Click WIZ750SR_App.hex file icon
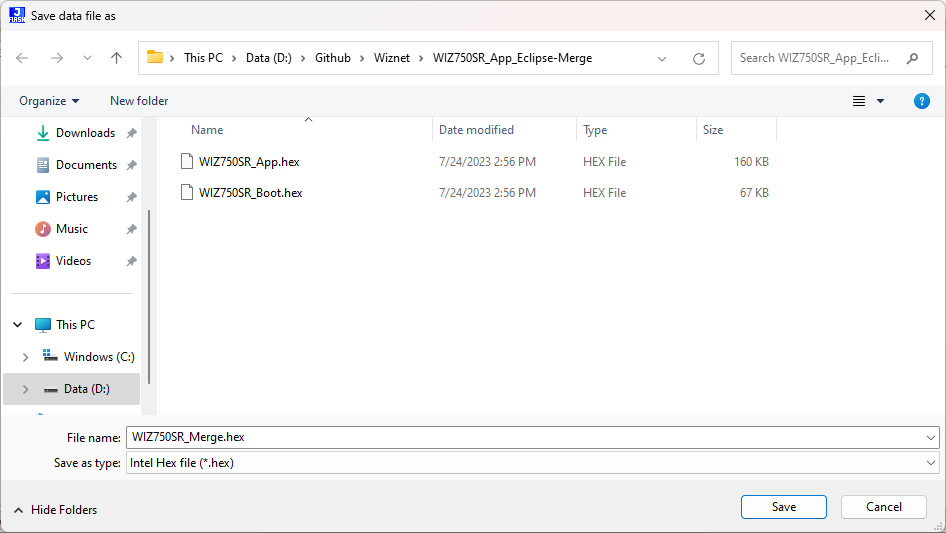Image resolution: width=946 pixels, height=533 pixels. [187, 161]
